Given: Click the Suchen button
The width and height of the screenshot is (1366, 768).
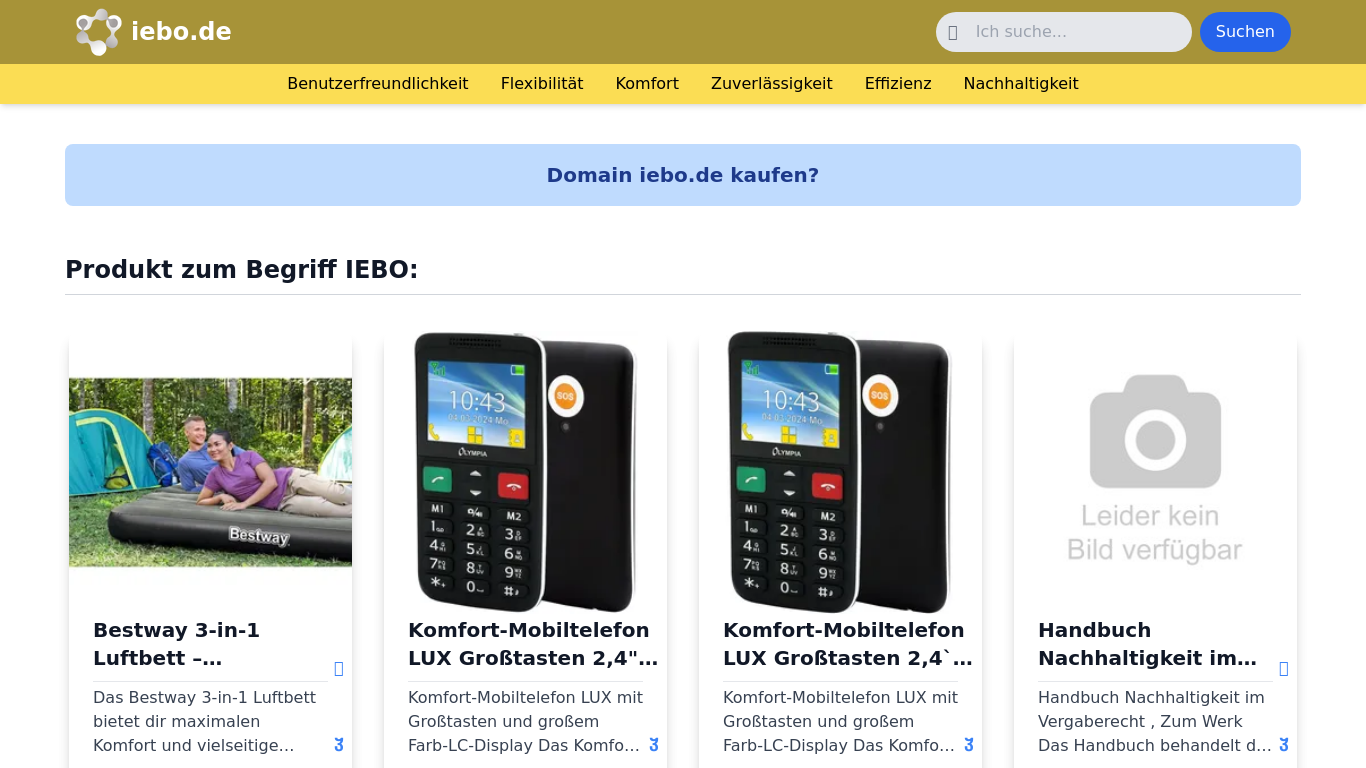Looking at the screenshot, I should tap(1245, 32).
